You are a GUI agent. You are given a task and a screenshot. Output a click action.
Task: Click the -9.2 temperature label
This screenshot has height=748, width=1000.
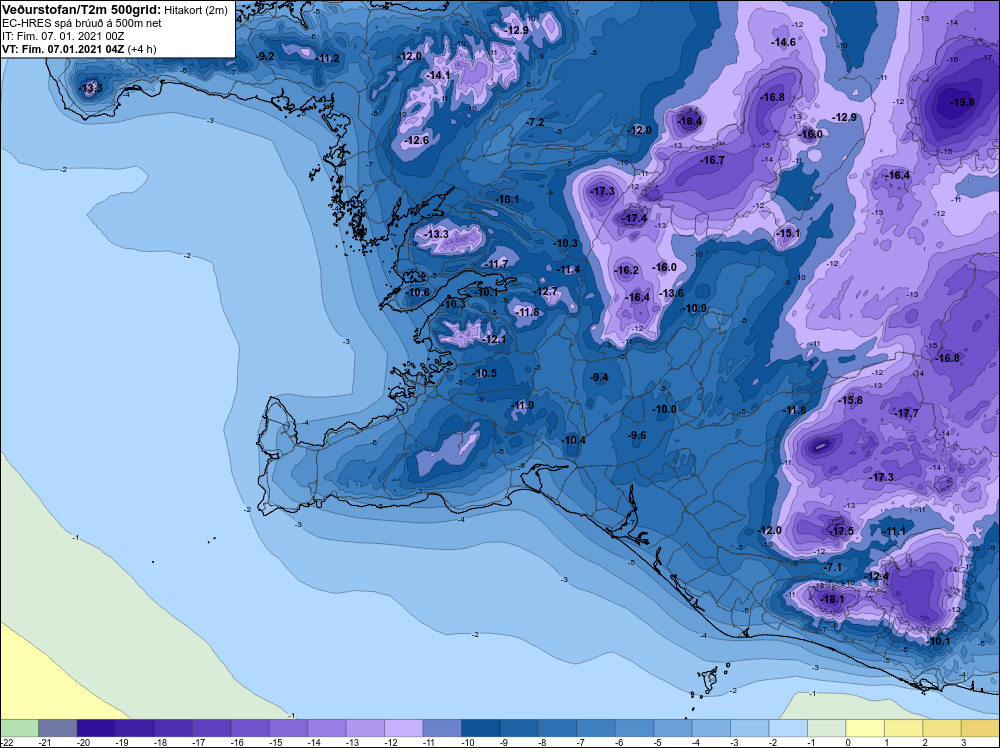point(265,56)
